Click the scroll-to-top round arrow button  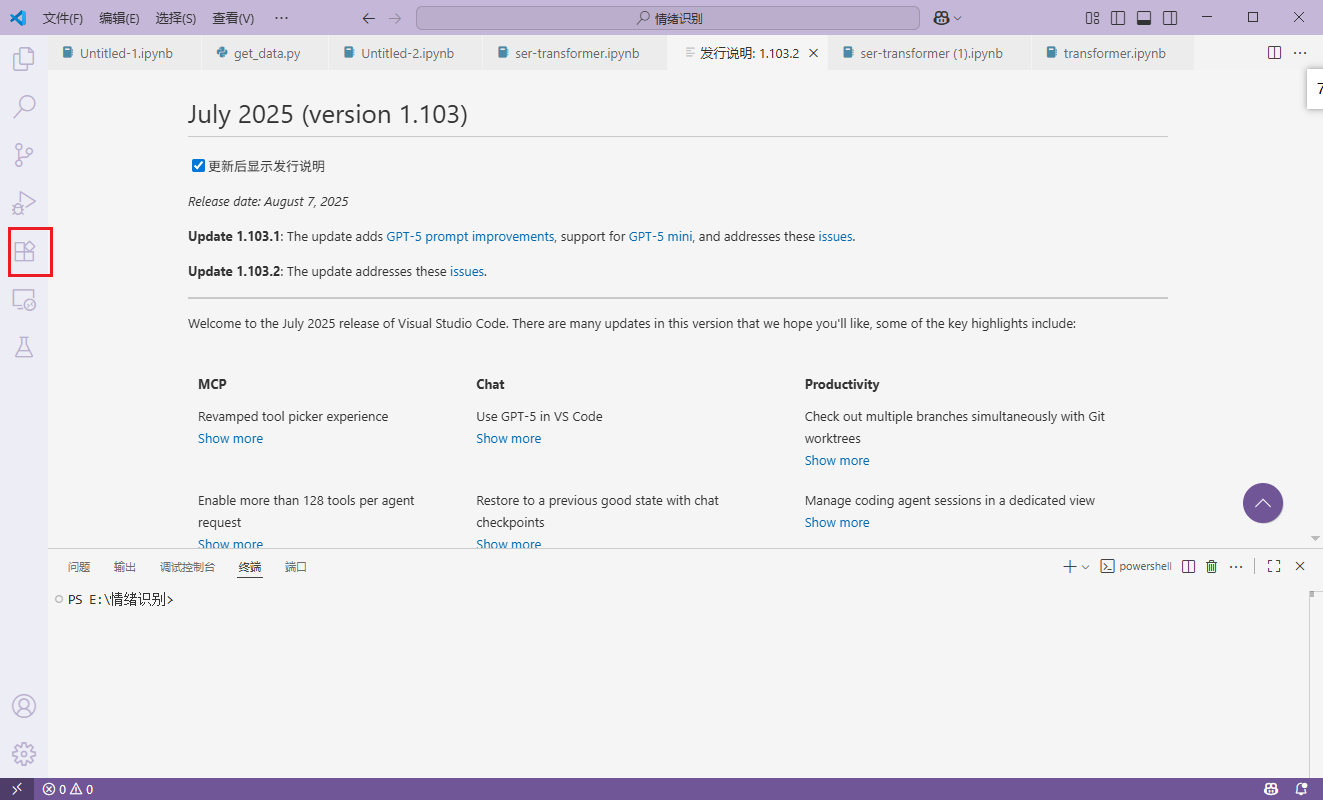1263,503
